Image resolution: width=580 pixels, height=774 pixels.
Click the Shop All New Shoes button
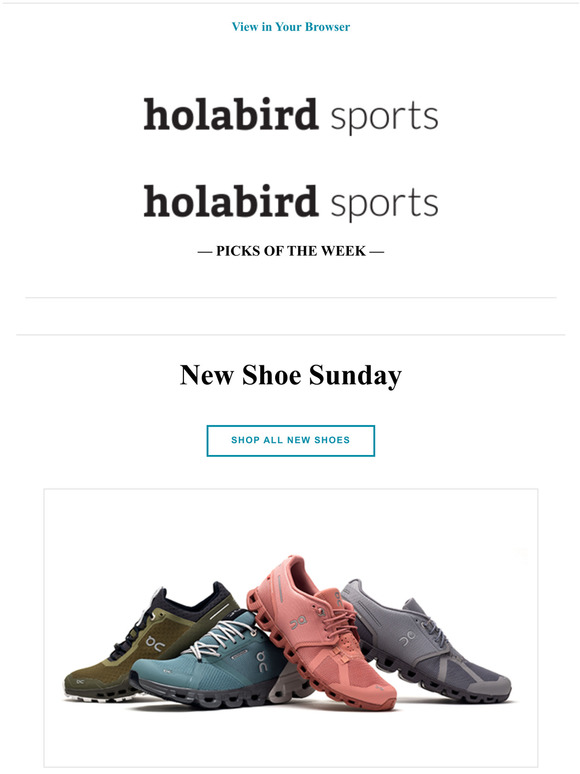291,440
